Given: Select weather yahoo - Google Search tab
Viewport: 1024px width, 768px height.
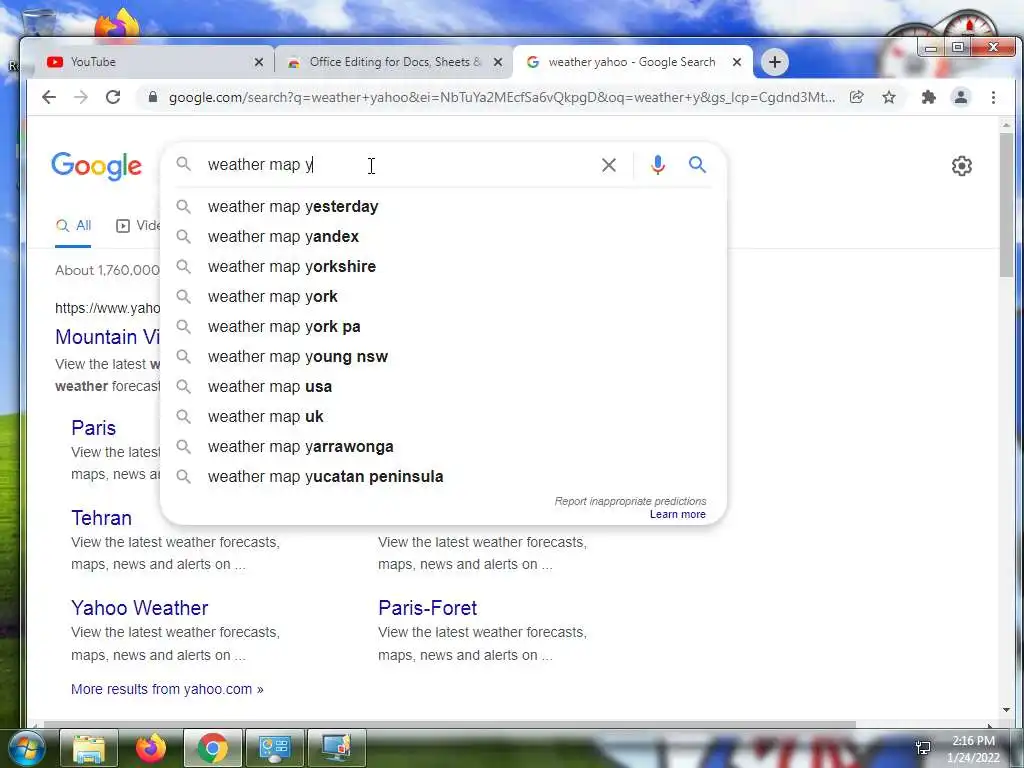Looking at the screenshot, I should 632,62.
